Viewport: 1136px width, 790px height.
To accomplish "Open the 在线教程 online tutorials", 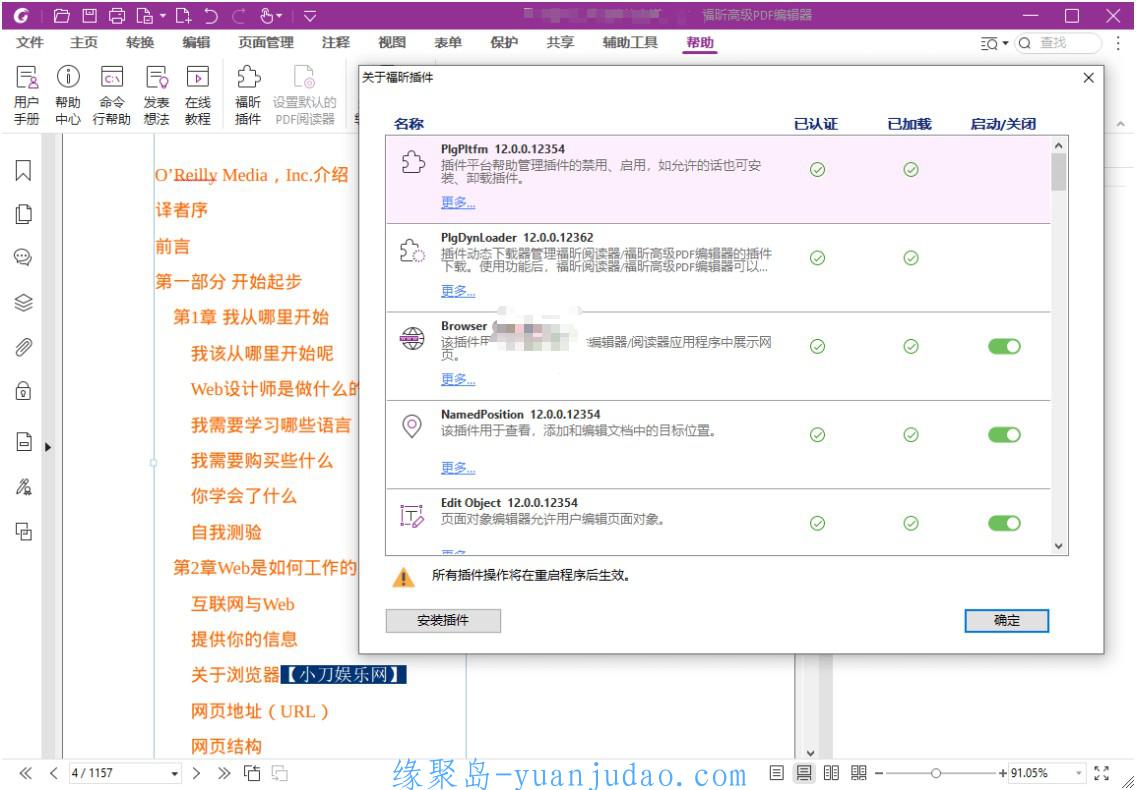I will click(x=198, y=95).
